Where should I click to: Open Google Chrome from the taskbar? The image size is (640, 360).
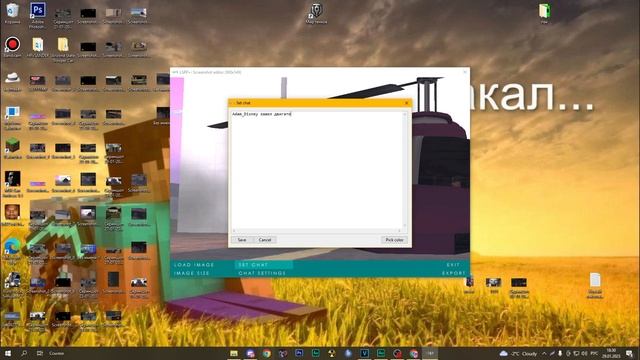(267, 353)
